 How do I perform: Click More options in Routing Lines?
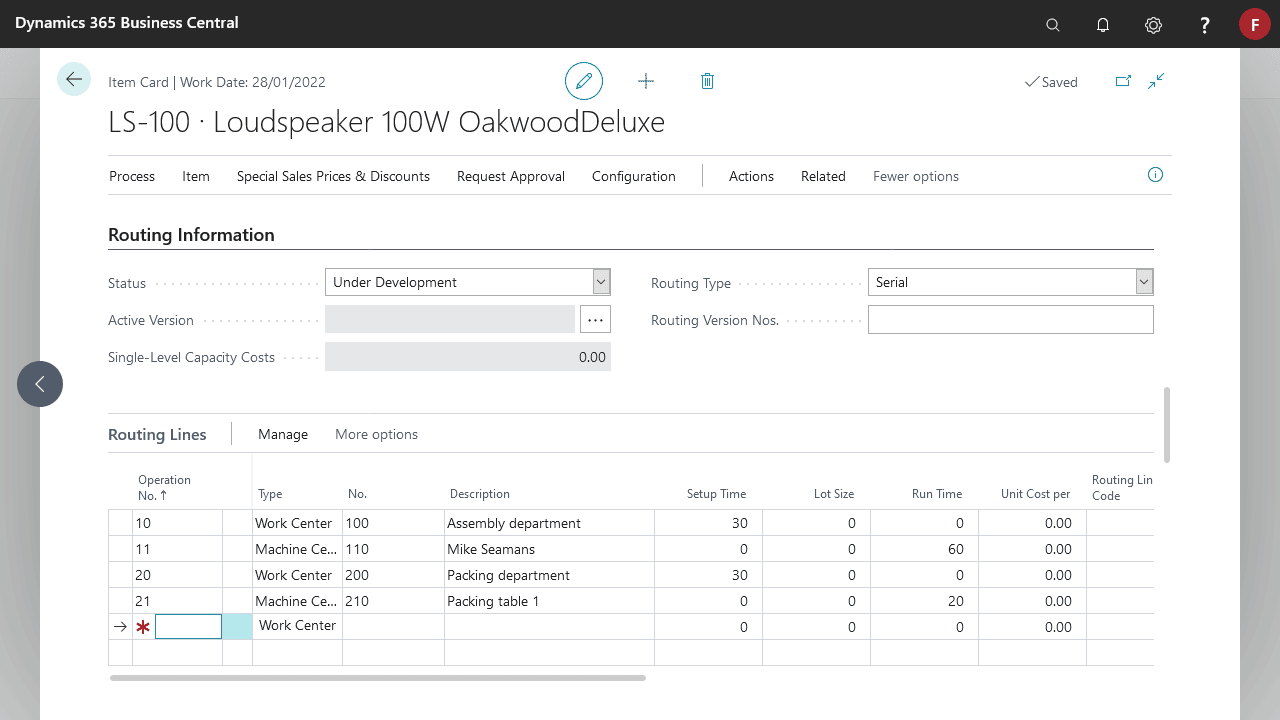pyautogui.click(x=376, y=434)
